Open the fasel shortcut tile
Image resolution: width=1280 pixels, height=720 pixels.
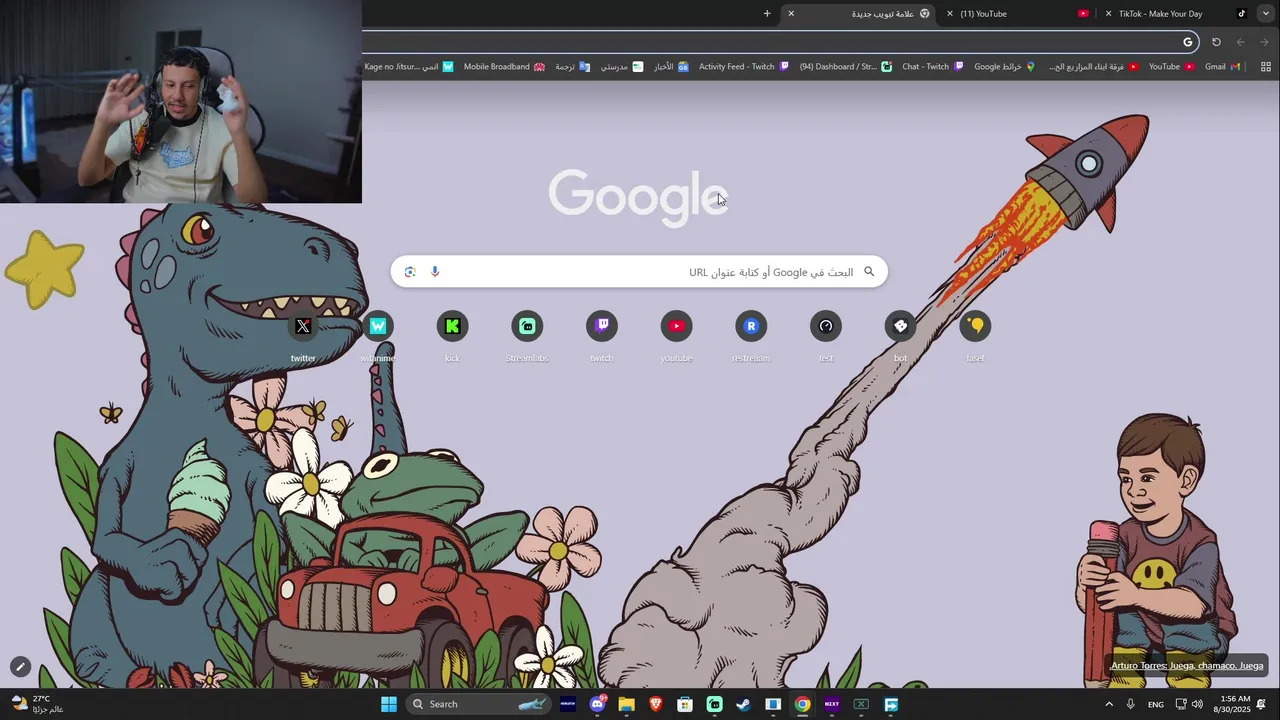(975, 336)
